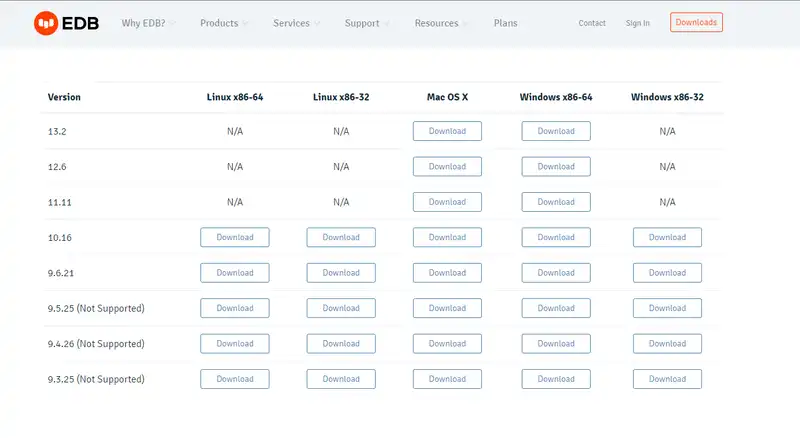Viewport: 800px width, 438px height.
Task: Download version 12.6 for Mac OS X
Action: coord(447,166)
